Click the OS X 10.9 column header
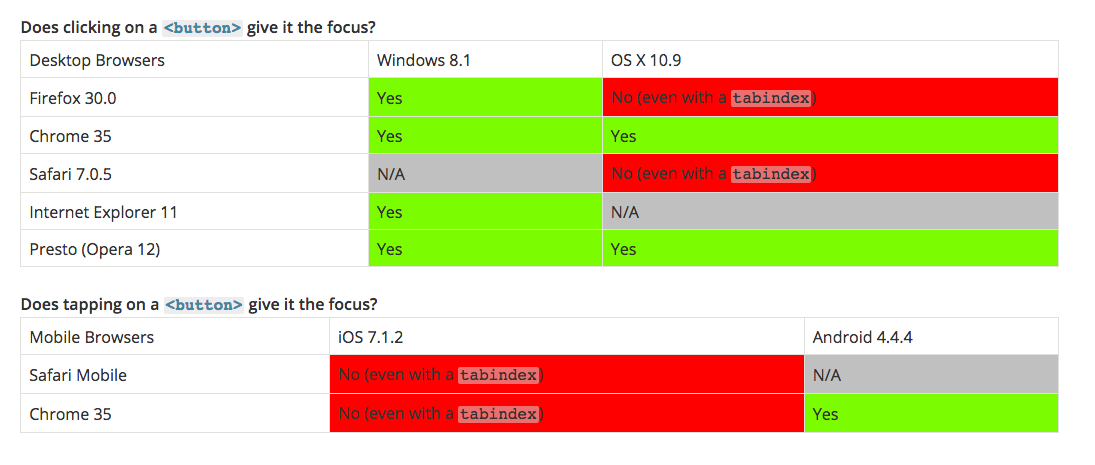 click(830, 59)
